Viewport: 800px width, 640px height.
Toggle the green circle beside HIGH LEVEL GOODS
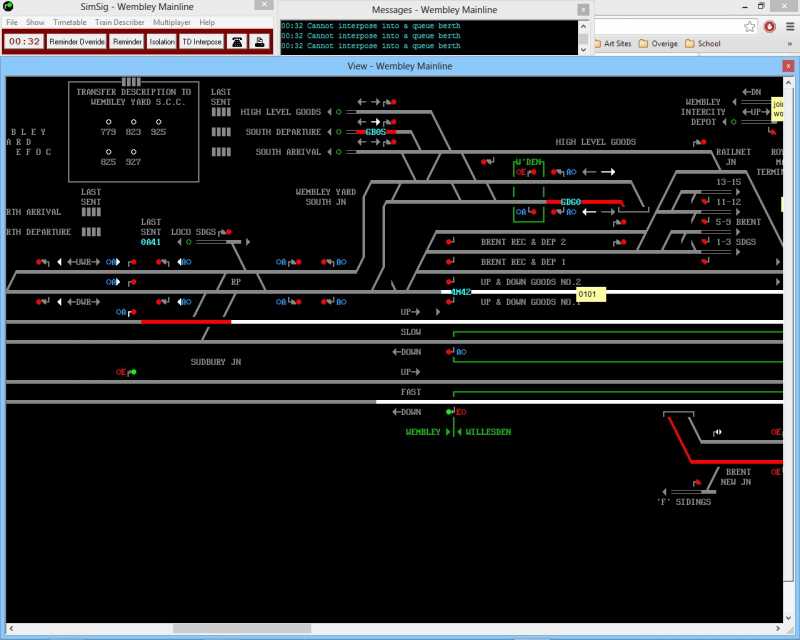tap(338, 112)
